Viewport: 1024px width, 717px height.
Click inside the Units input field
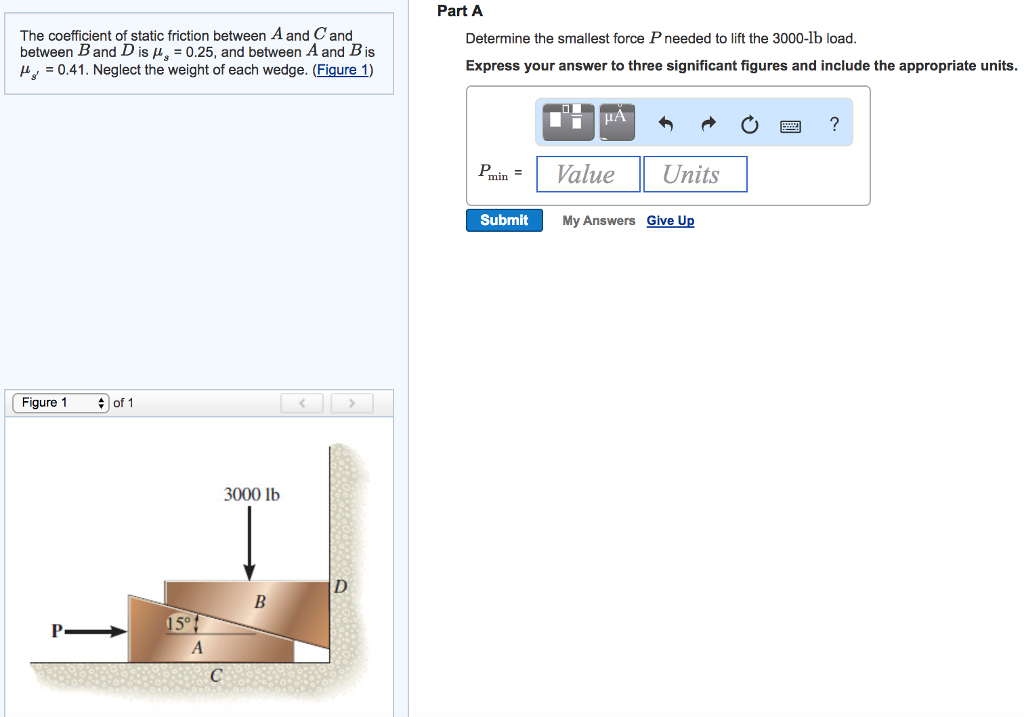pyautogui.click(x=695, y=174)
